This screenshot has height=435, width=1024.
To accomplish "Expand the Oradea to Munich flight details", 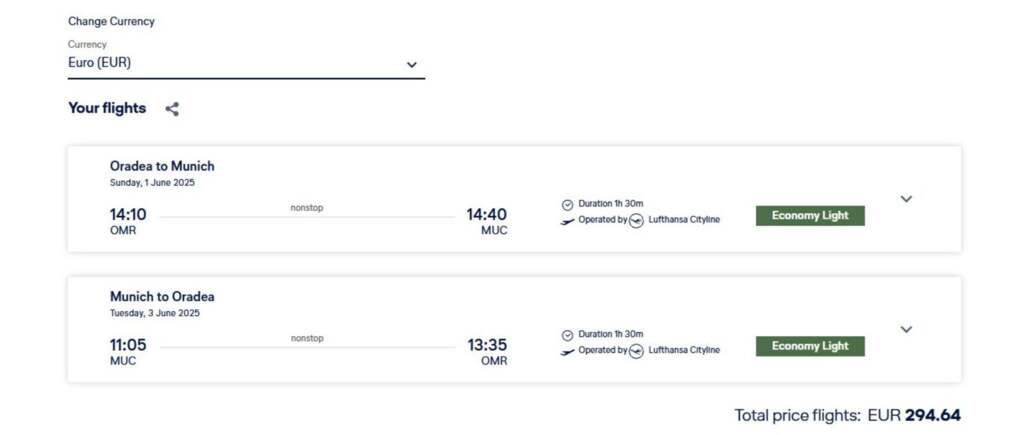I will [906, 199].
